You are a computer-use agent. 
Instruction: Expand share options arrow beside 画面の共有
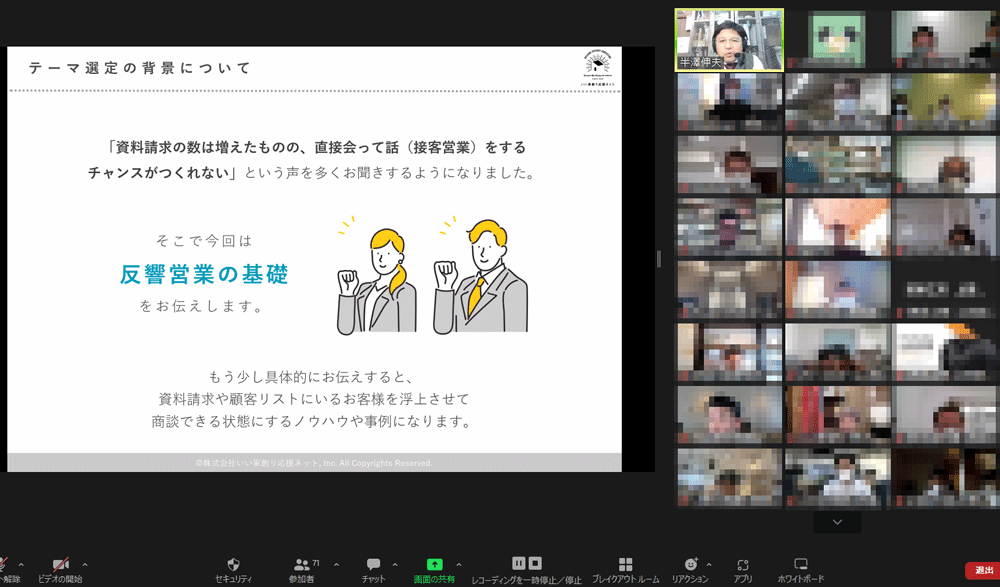pos(459,564)
